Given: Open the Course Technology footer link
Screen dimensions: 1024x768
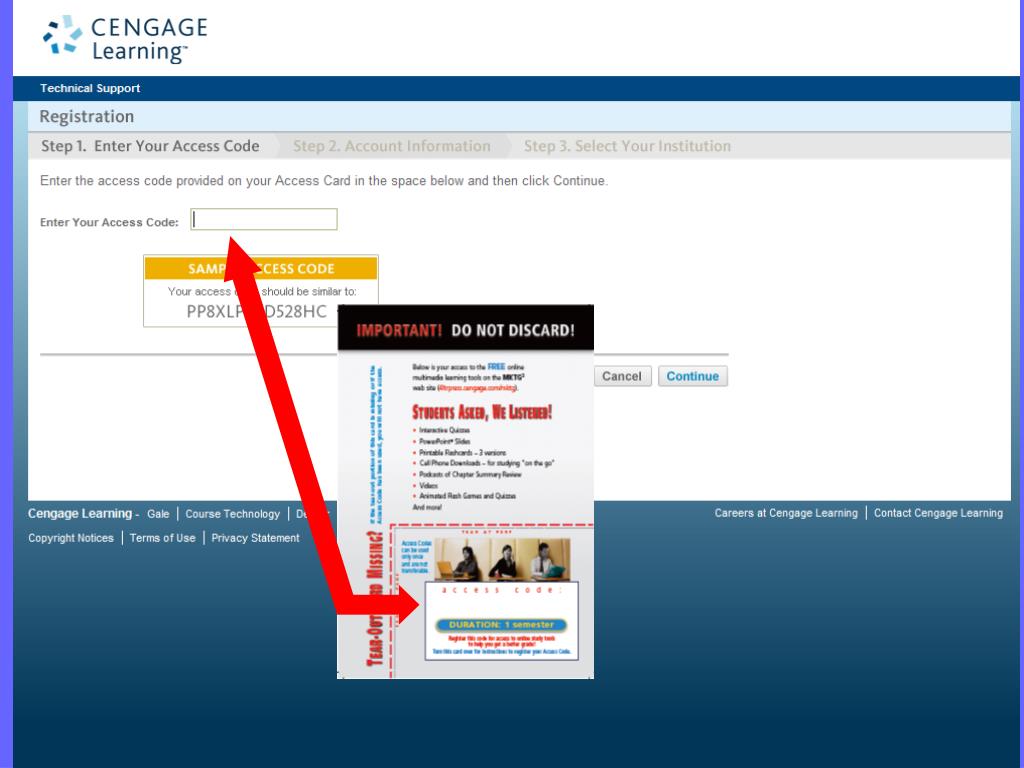Looking at the screenshot, I should (x=232, y=514).
